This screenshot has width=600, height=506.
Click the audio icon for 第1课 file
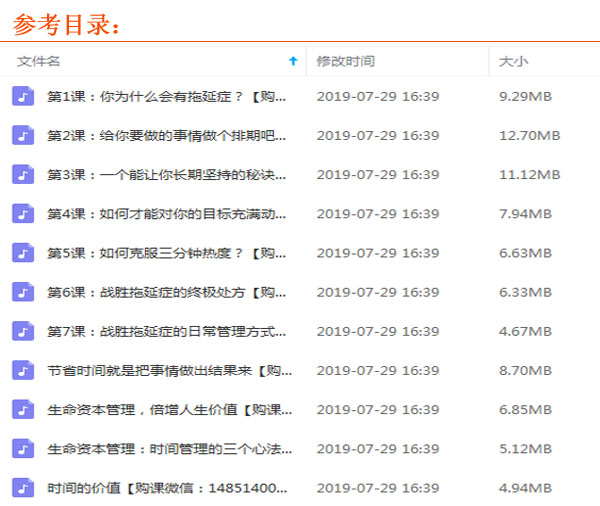pyautogui.click(x=22, y=97)
